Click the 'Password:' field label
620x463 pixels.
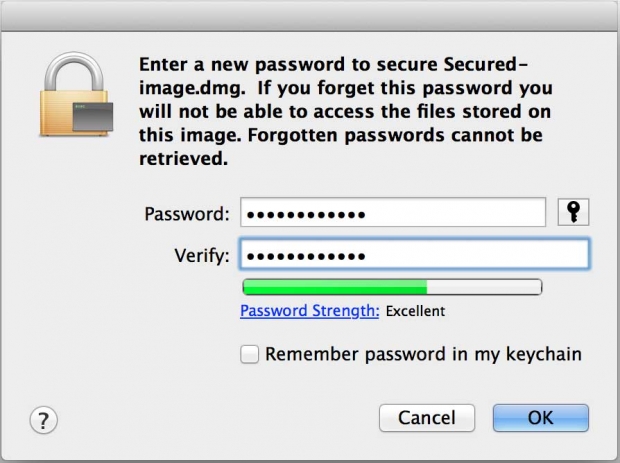pyautogui.click(x=187, y=214)
